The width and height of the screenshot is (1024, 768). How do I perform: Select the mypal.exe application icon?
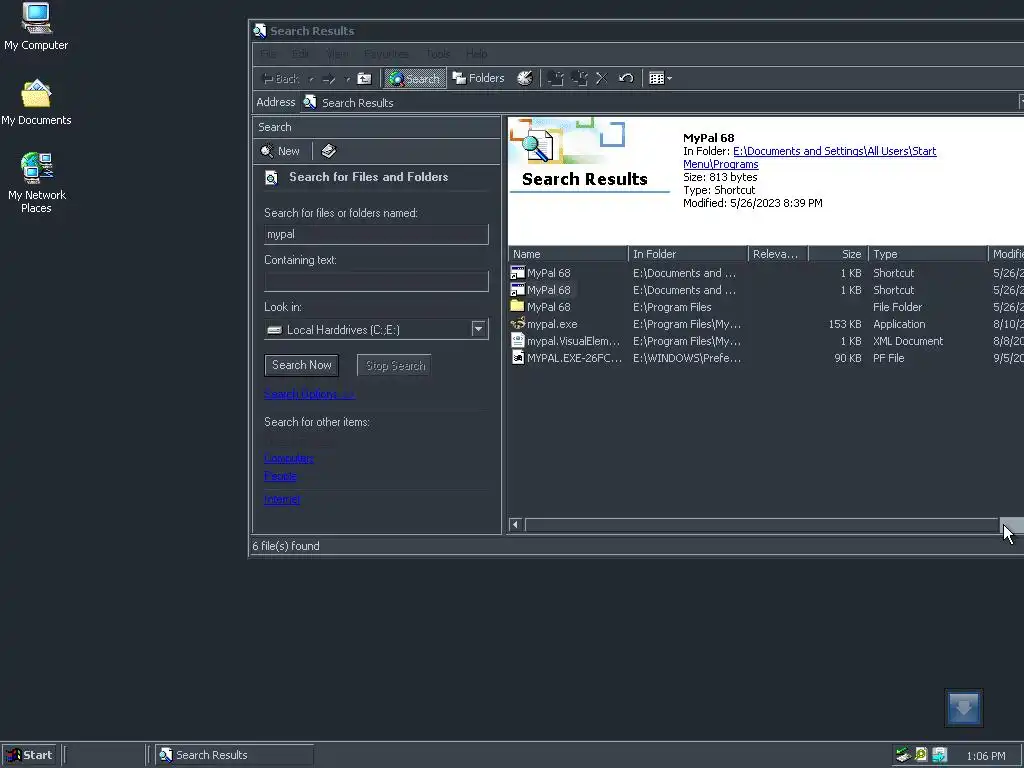517,323
